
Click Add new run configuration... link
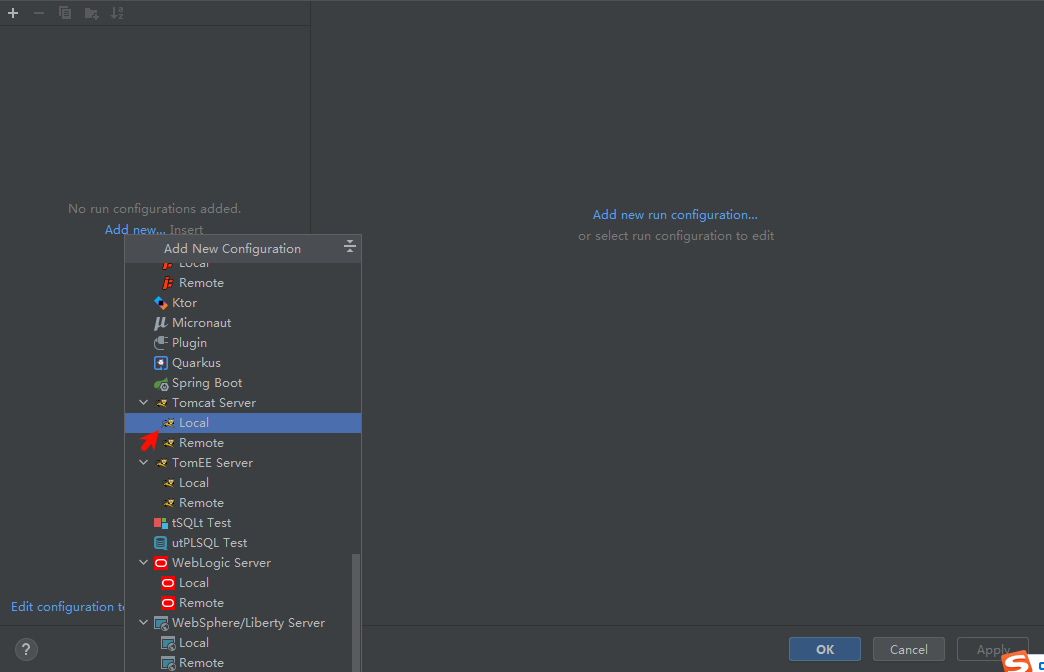point(675,214)
